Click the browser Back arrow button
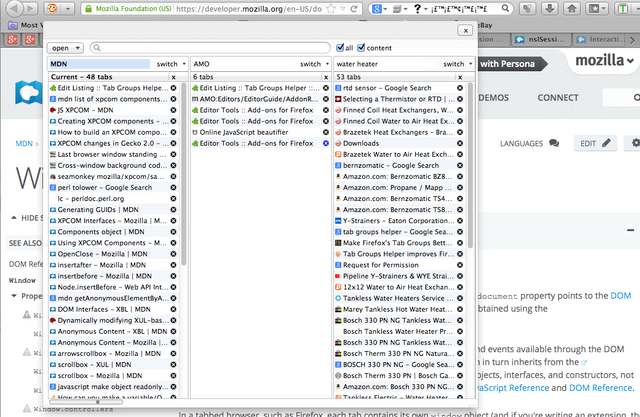640x417 pixels. [14, 8]
